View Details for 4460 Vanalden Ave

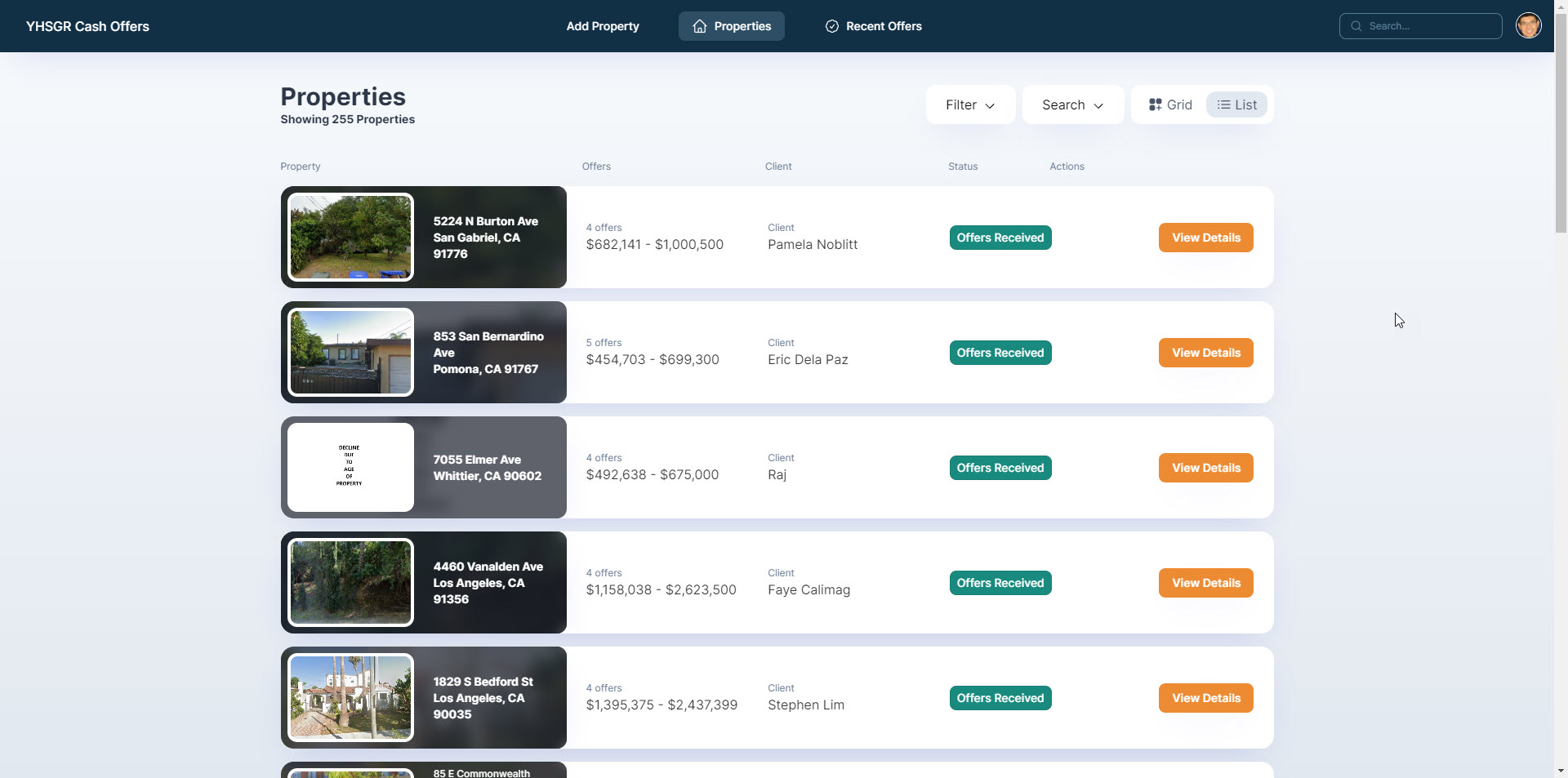(x=1205, y=583)
